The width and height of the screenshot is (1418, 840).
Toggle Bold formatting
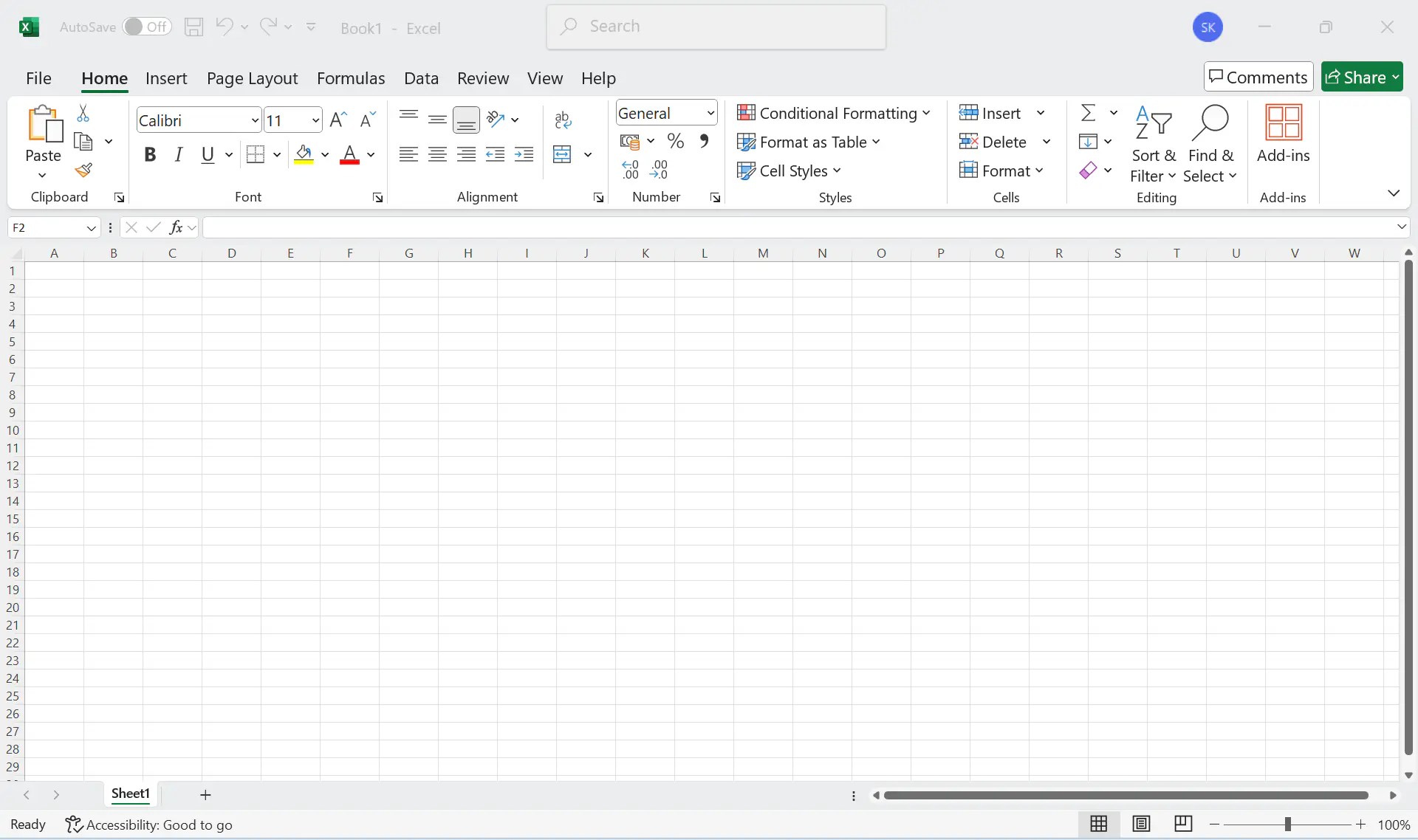[150, 154]
